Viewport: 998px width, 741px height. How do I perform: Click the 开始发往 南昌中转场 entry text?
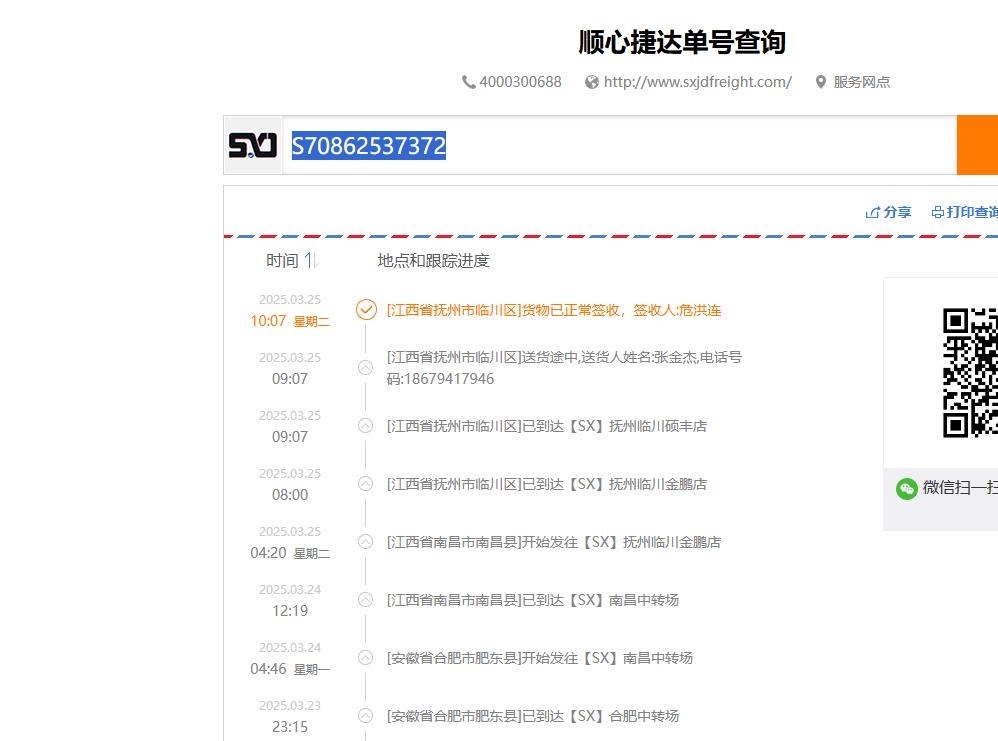(x=540, y=658)
